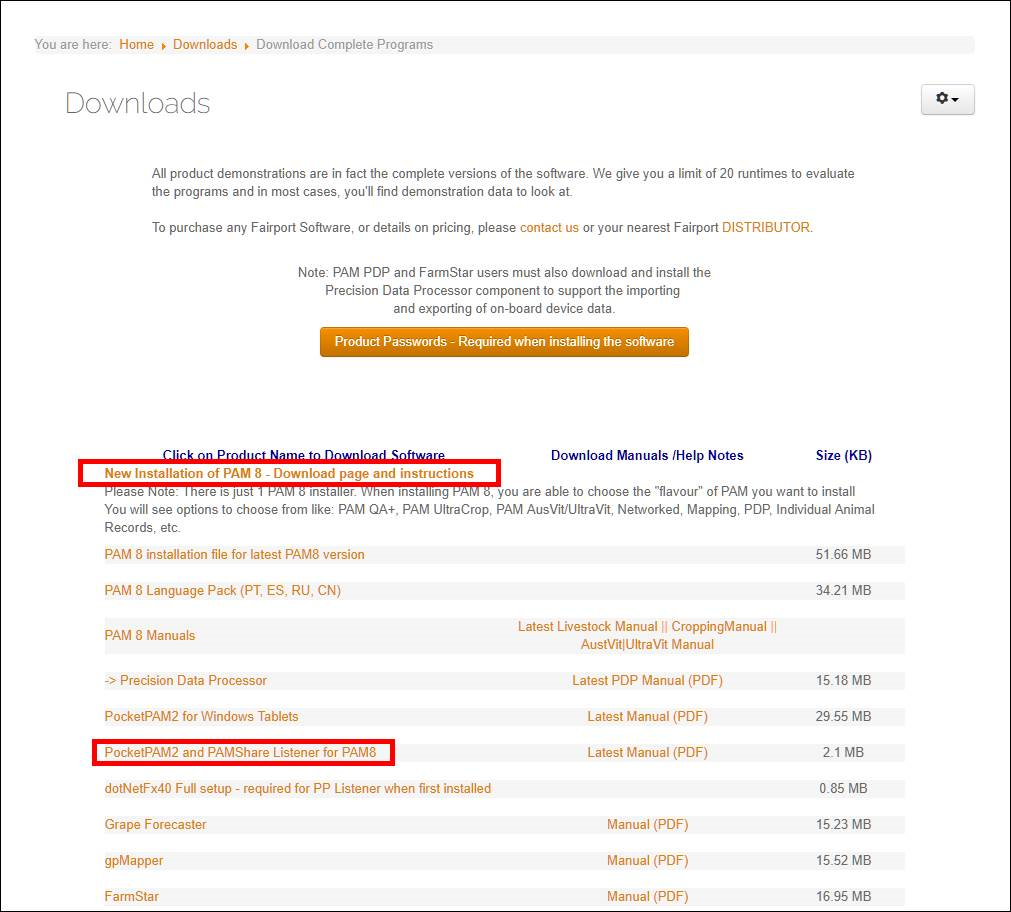Download the gpMapper program

click(x=134, y=861)
